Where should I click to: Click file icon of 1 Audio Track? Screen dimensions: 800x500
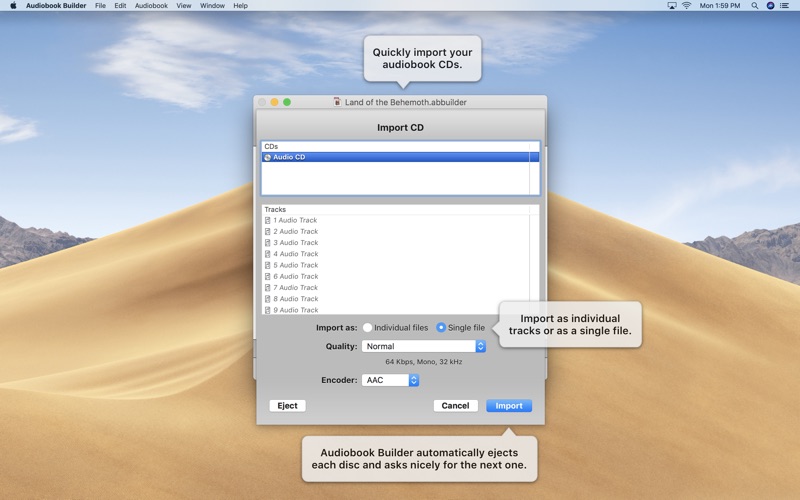pos(267,220)
